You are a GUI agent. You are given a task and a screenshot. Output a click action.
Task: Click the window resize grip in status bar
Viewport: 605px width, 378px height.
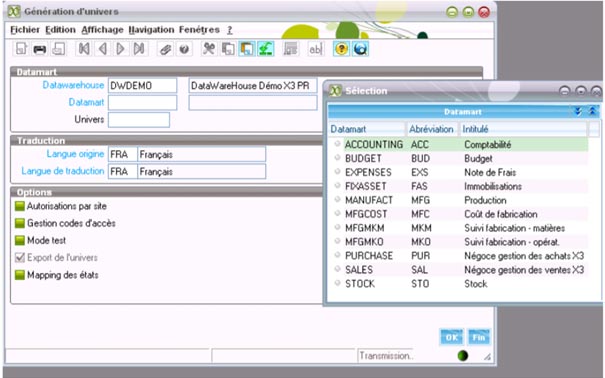coord(487,357)
